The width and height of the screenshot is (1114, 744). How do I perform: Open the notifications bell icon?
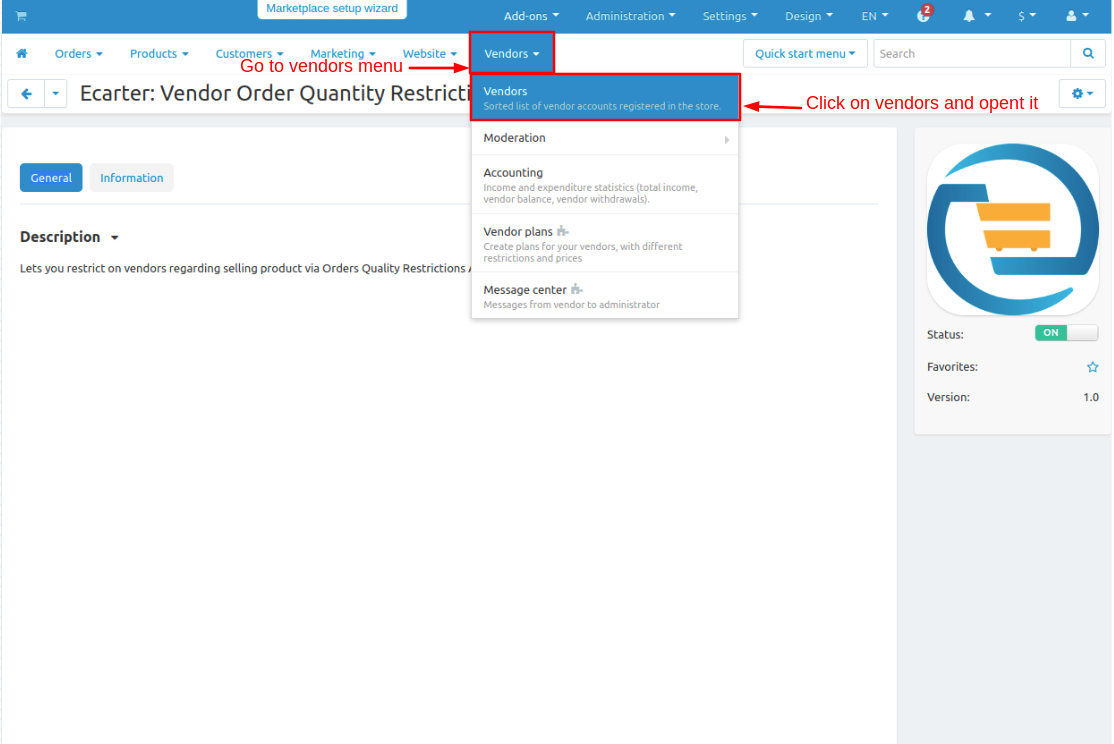(977, 16)
